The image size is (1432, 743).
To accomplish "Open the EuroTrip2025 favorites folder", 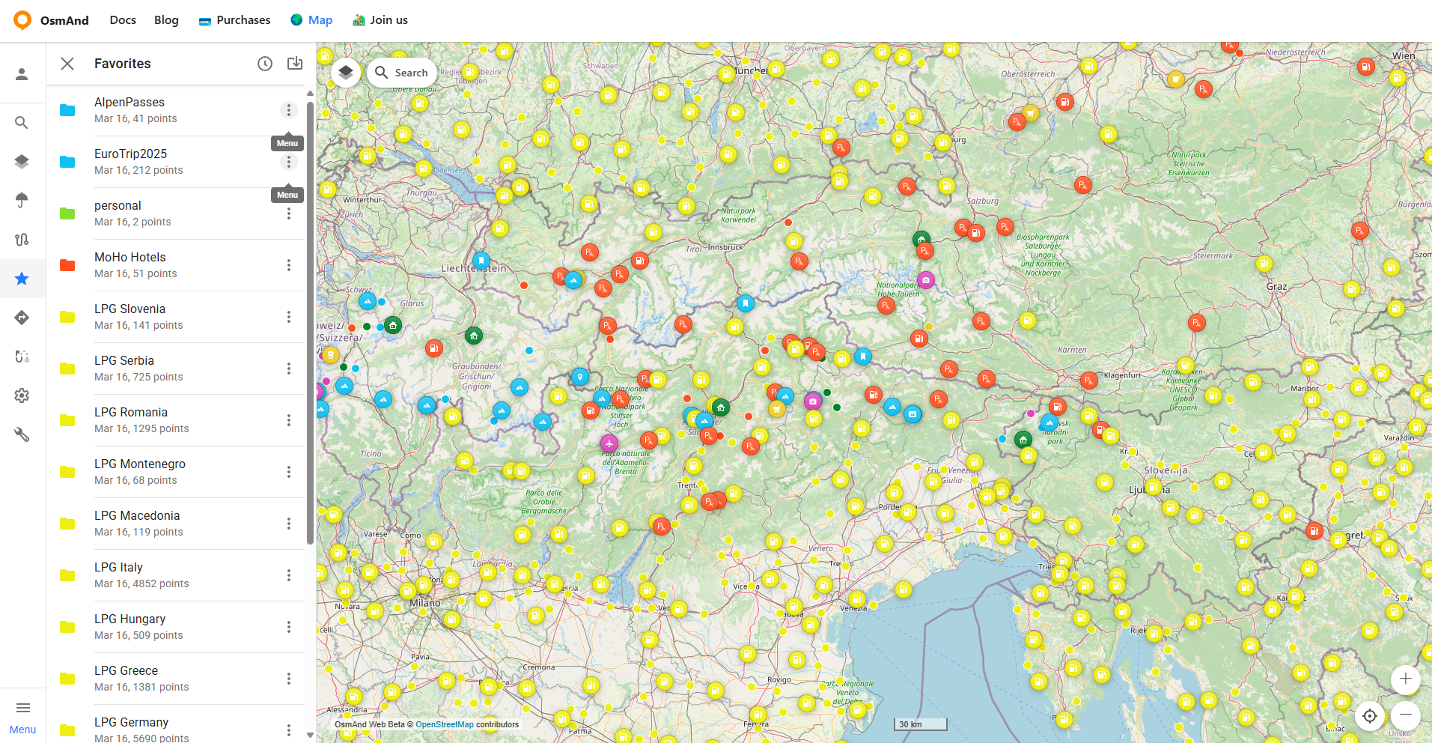I will 175,162.
